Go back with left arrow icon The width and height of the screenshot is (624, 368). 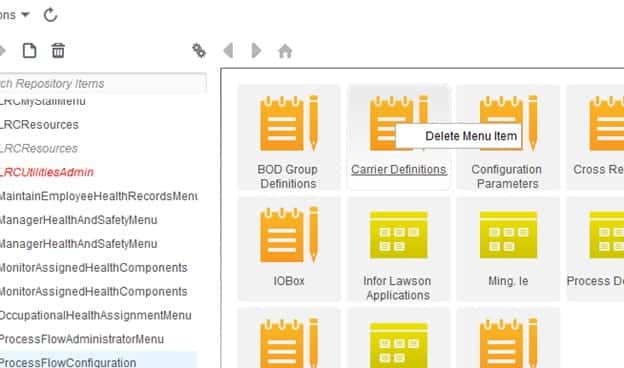click(x=228, y=51)
